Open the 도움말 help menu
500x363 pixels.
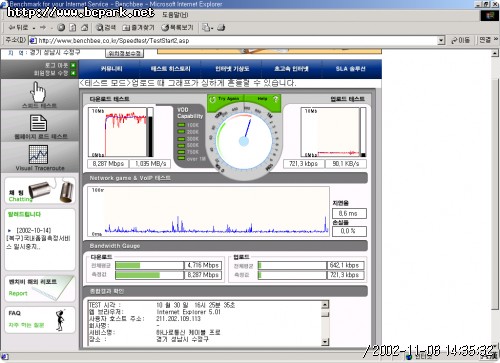[175, 15]
